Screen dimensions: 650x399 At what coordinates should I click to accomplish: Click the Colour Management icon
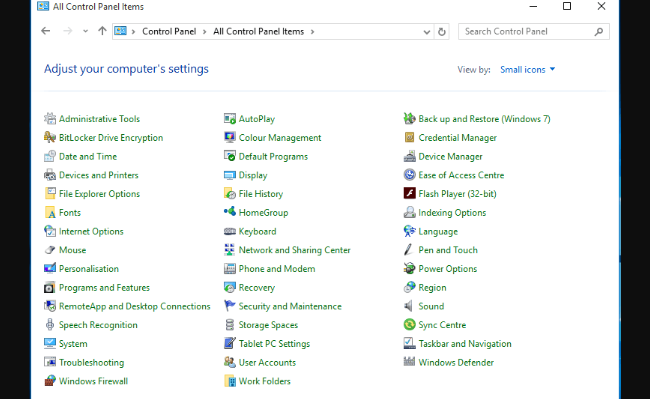pos(230,138)
